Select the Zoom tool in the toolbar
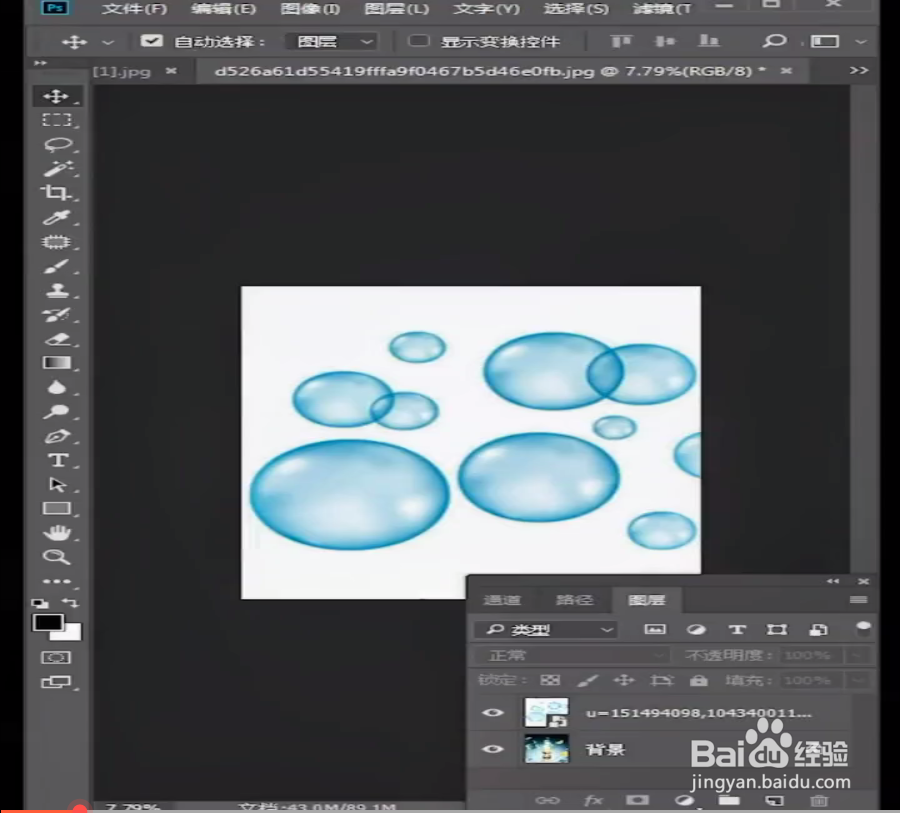Image resolution: width=900 pixels, height=813 pixels. pos(56,557)
